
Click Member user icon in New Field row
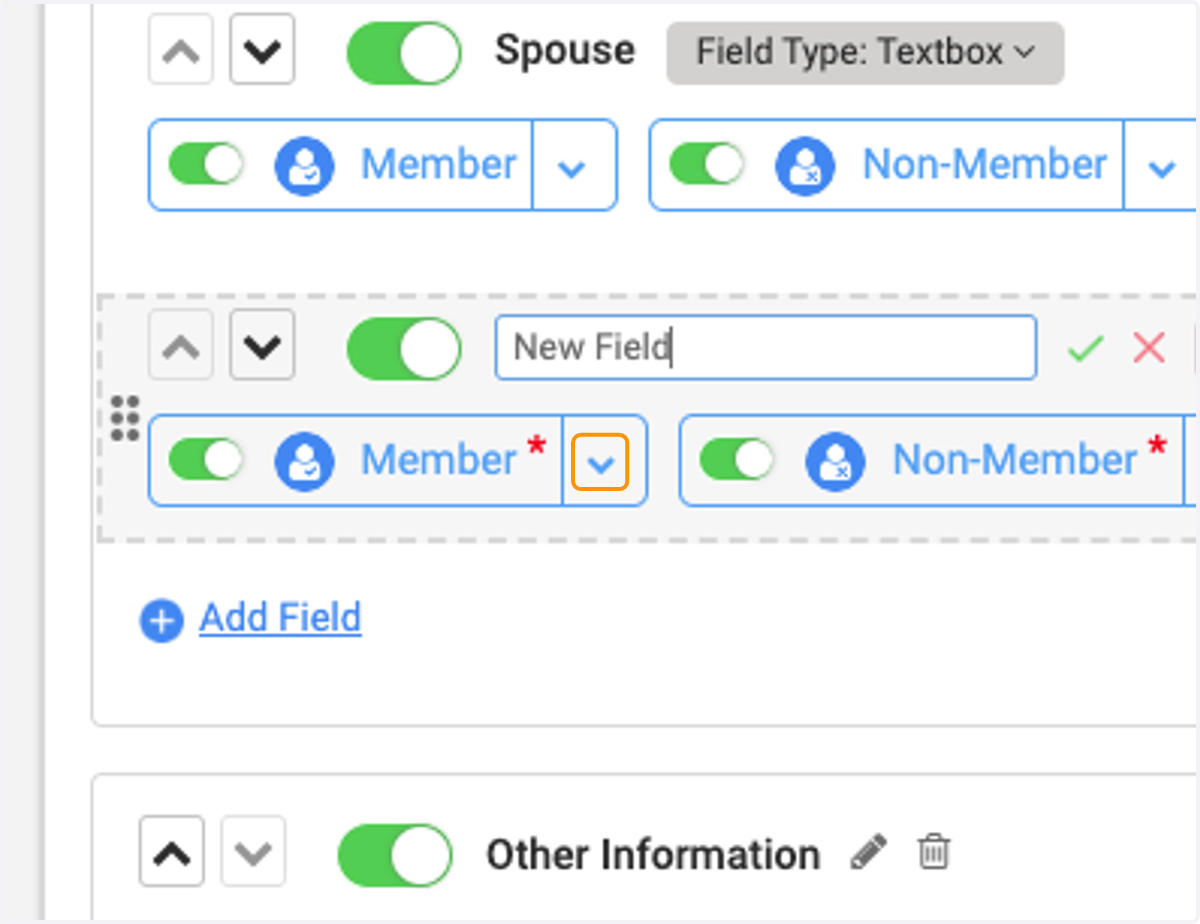click(x=304, y=460)
